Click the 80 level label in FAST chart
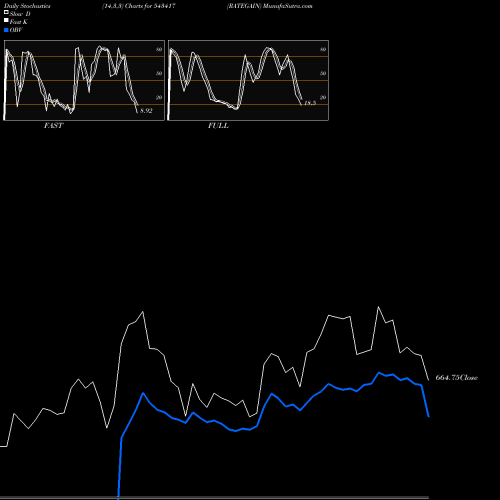Screen dimensions: 500x500 pos(159,49)
